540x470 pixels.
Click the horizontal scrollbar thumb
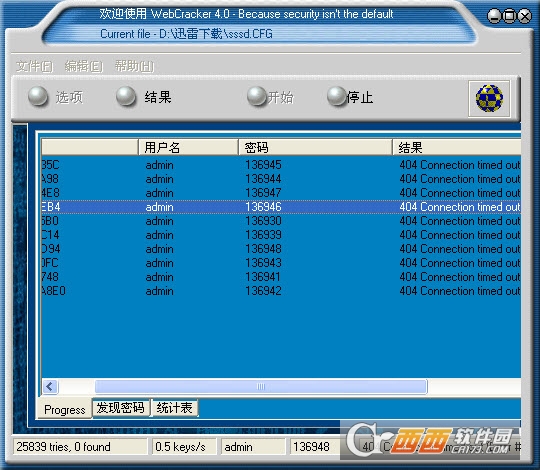point(261,386)
